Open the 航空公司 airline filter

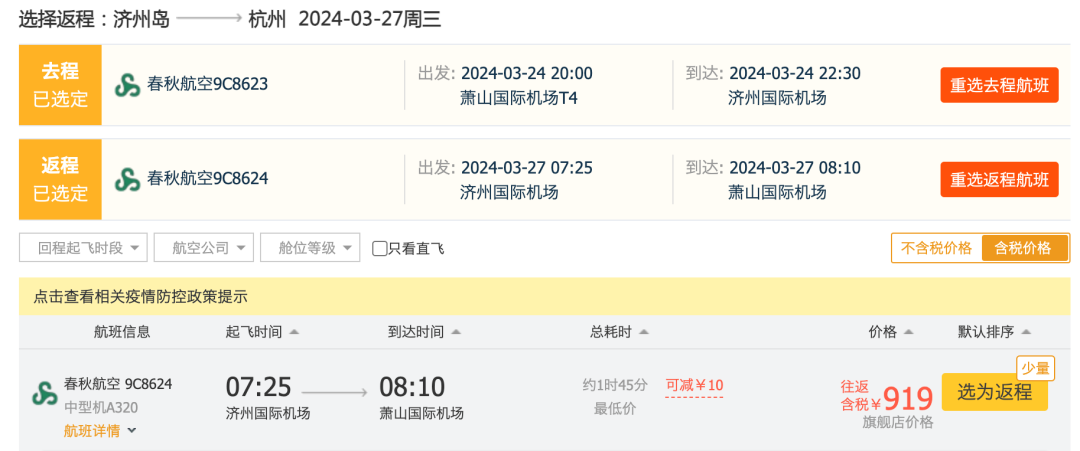click(203, 248)
